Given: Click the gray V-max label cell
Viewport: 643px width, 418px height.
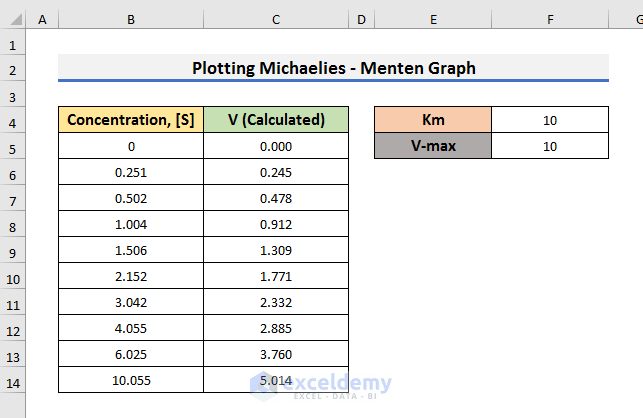Looking at the screenshot, I should click(x=433, y=146).
